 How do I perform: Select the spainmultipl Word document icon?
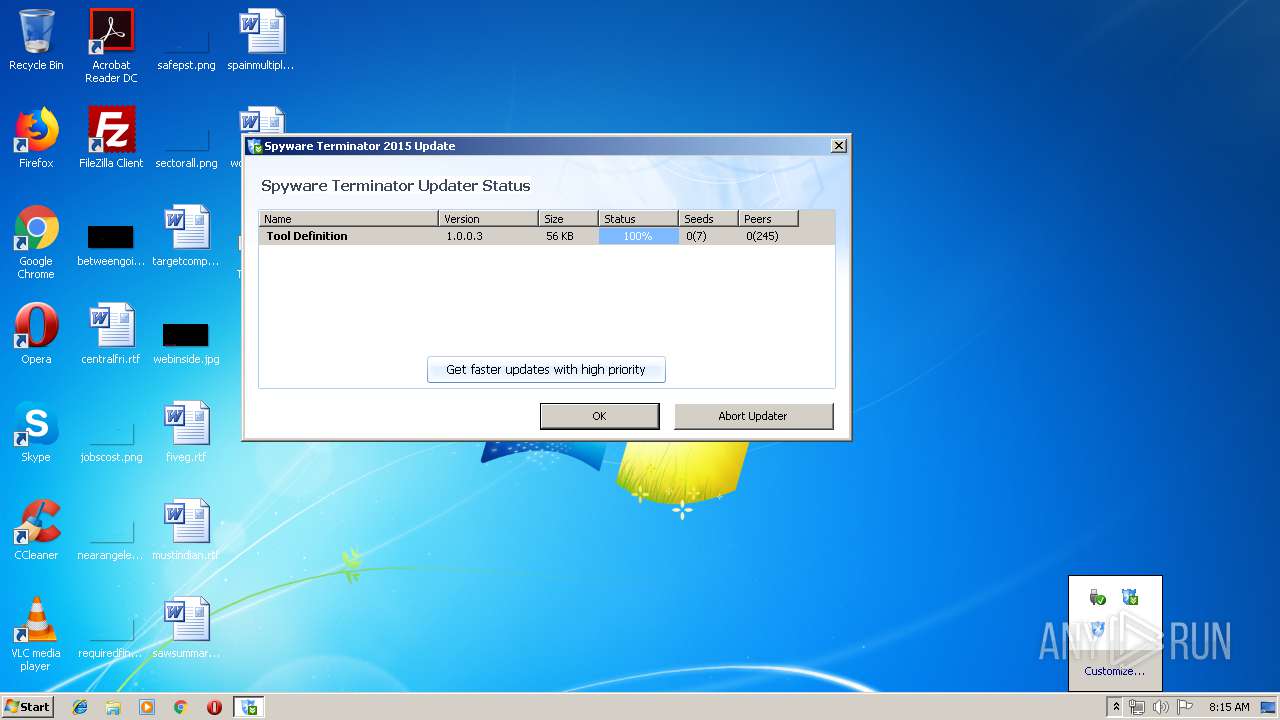click(261, 40)
